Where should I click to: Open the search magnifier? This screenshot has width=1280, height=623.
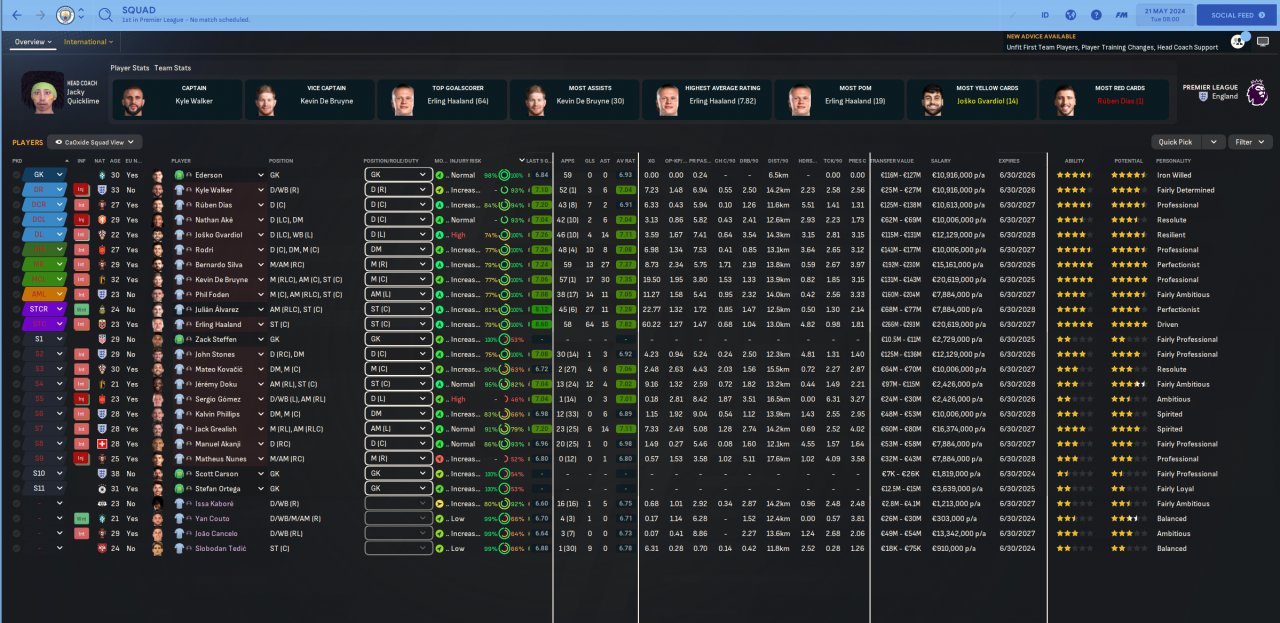pyautogui.click(x=105, y=15)
